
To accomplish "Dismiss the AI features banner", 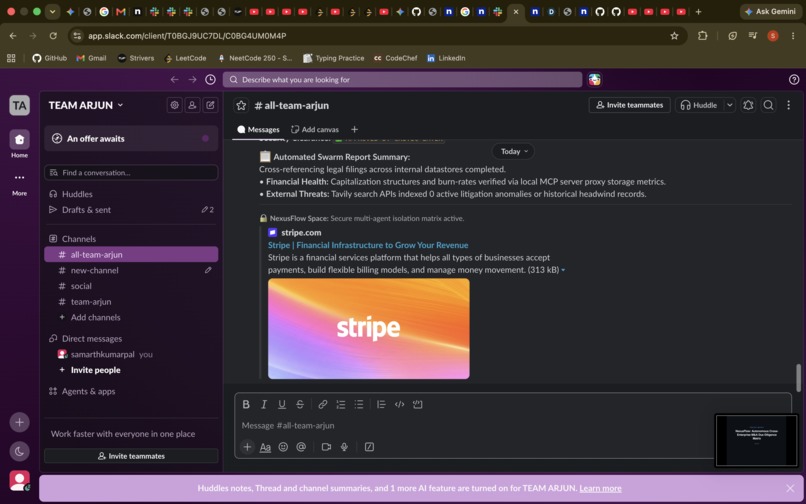I will tap(790, 488).
